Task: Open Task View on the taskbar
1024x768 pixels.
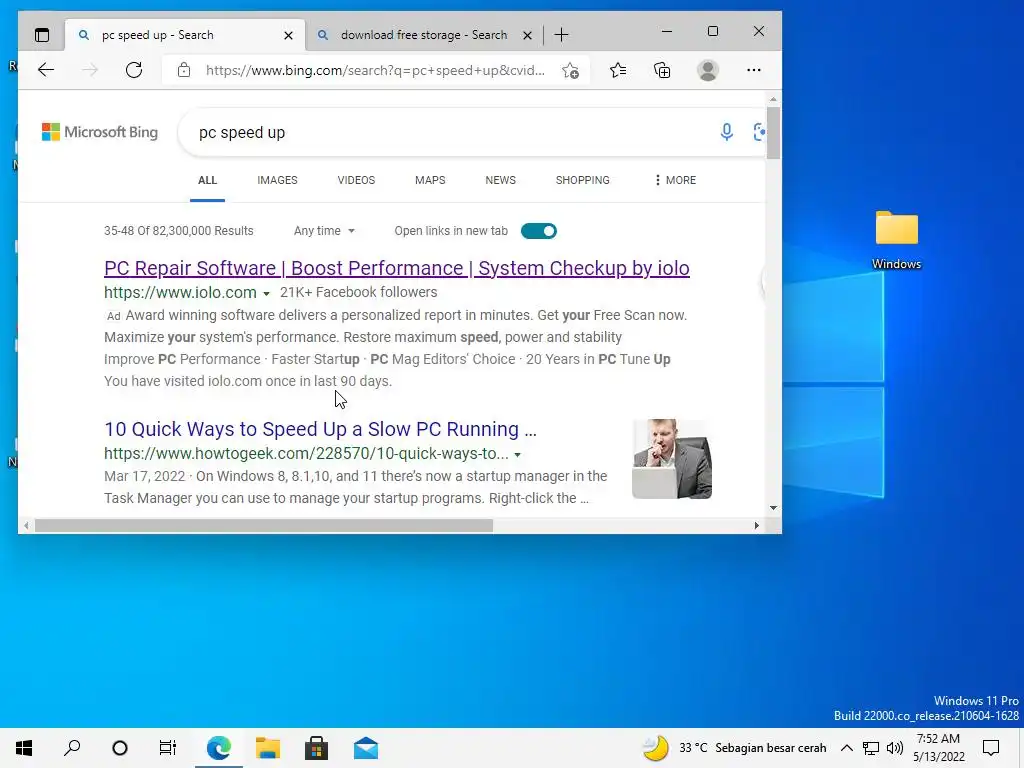Action: pos(168,748)
